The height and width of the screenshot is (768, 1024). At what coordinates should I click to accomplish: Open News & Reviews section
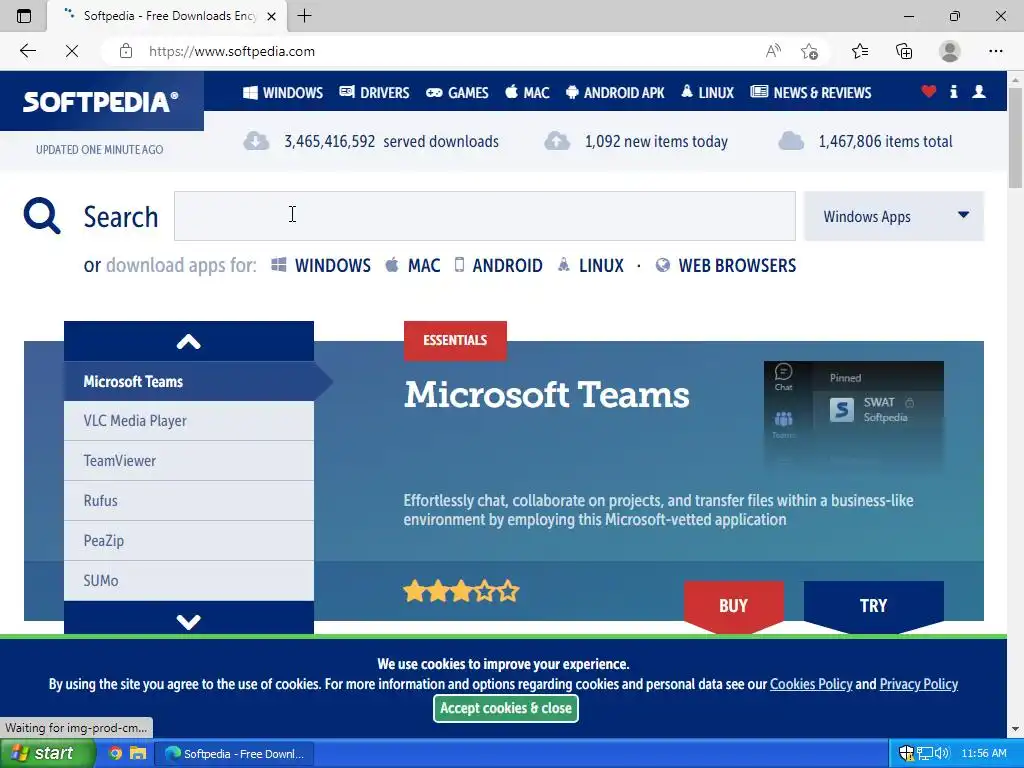(x=811, y=93)
